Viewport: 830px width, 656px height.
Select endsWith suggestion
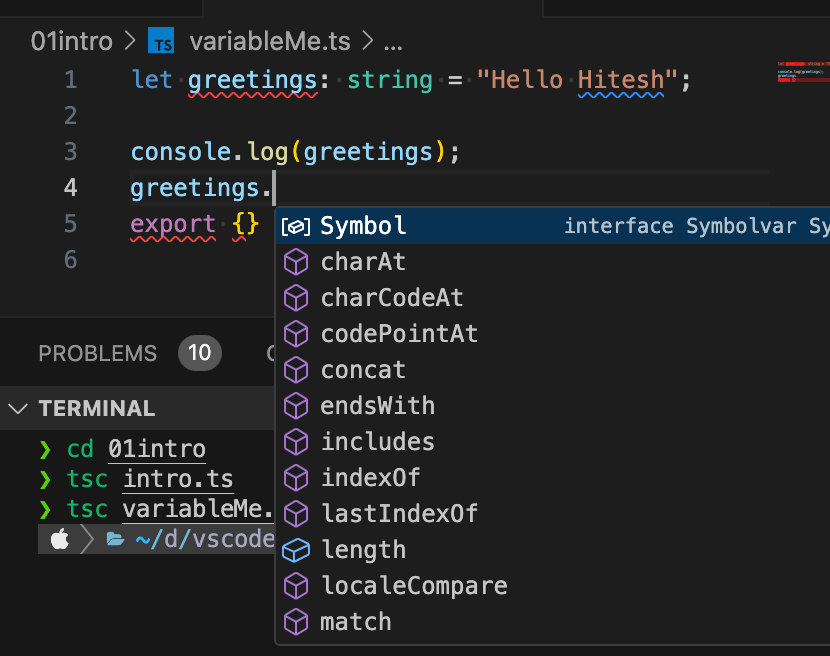click(x=553, y=406)
